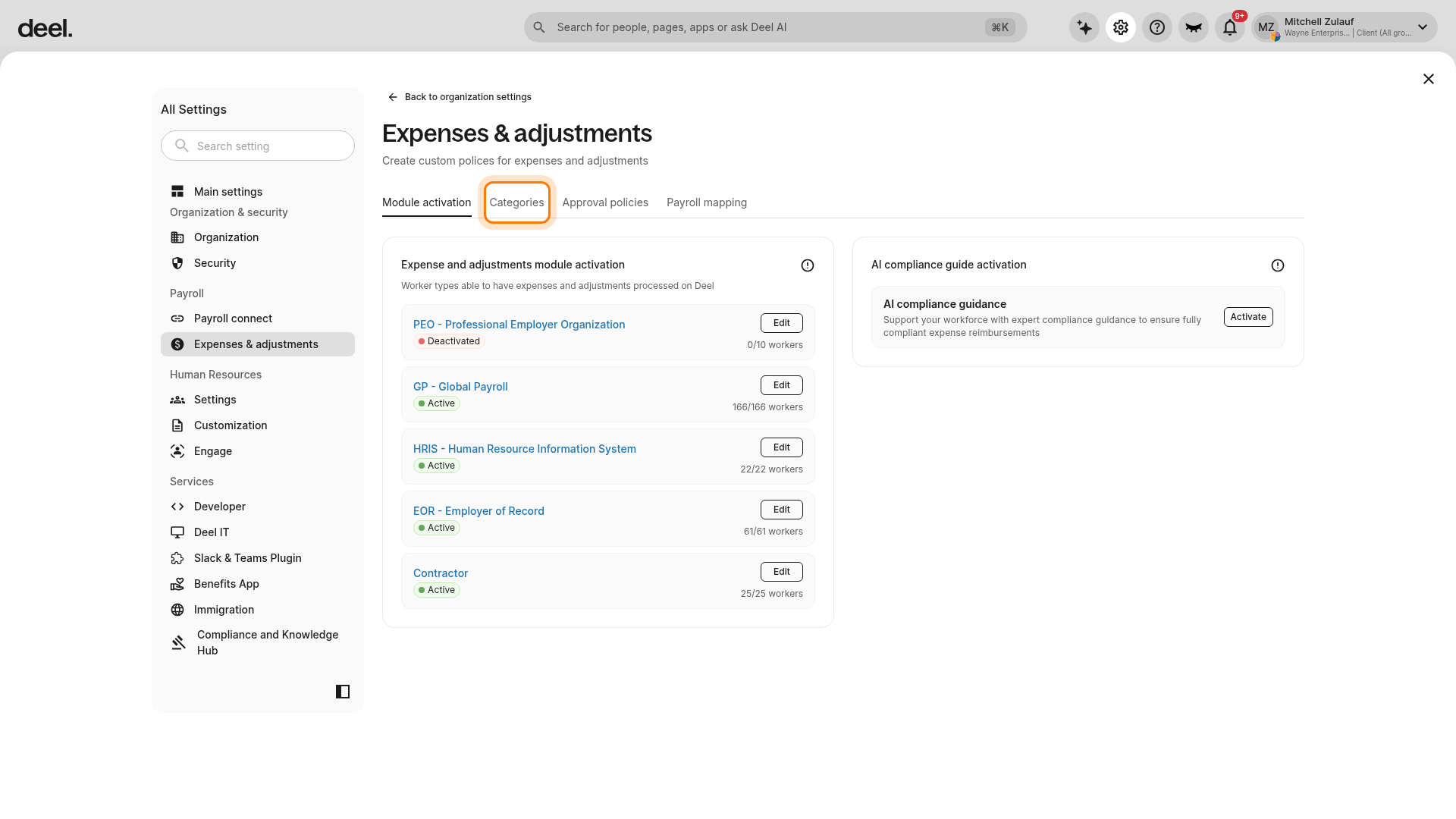Click the Immigration globe icon
This screenshot has width=1456, height=819.
pos(177,610)
